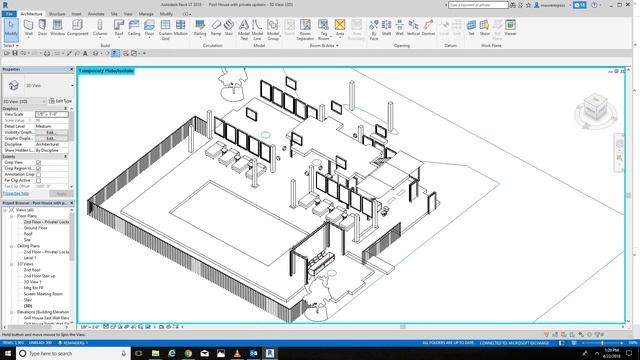Click Edit for Graphic Display Options
The image size is (640, 360).
51,138
